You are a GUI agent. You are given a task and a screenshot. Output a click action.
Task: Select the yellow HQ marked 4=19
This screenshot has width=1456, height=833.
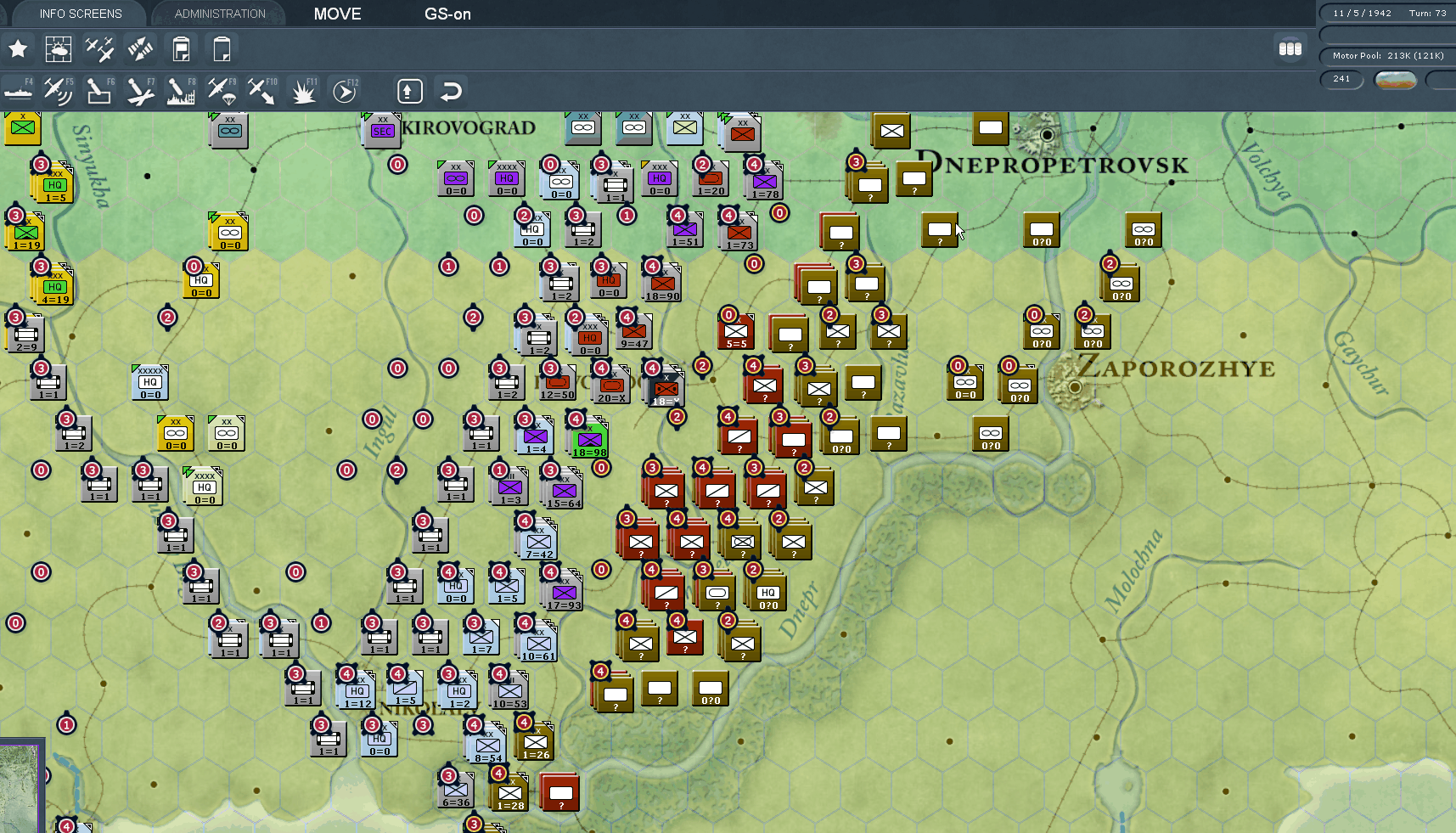[54, 286]
